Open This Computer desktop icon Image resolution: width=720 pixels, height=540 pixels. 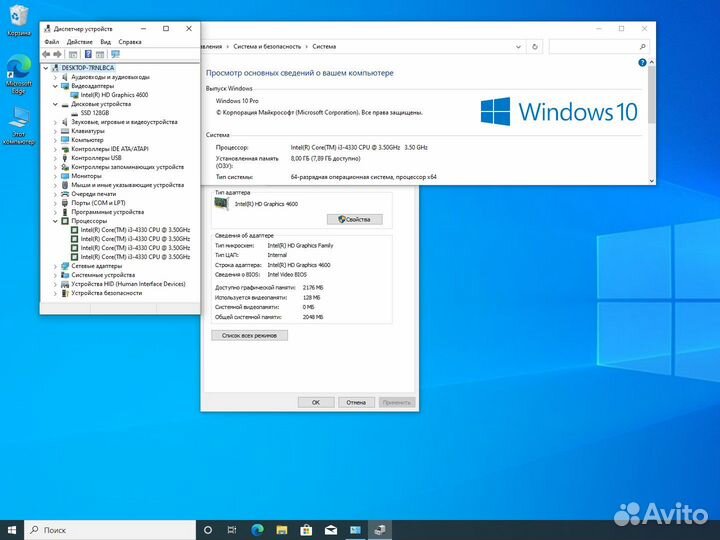(18, 125)
